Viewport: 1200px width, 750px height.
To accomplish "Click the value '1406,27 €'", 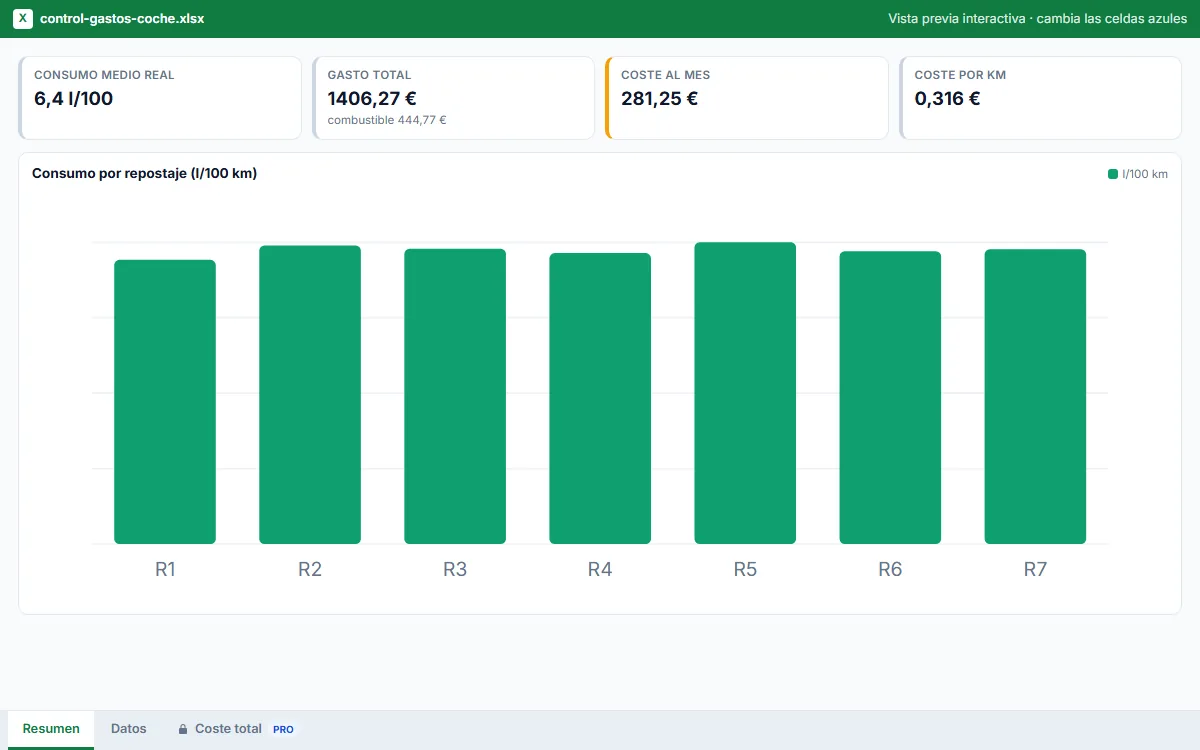I will point(372,99).
